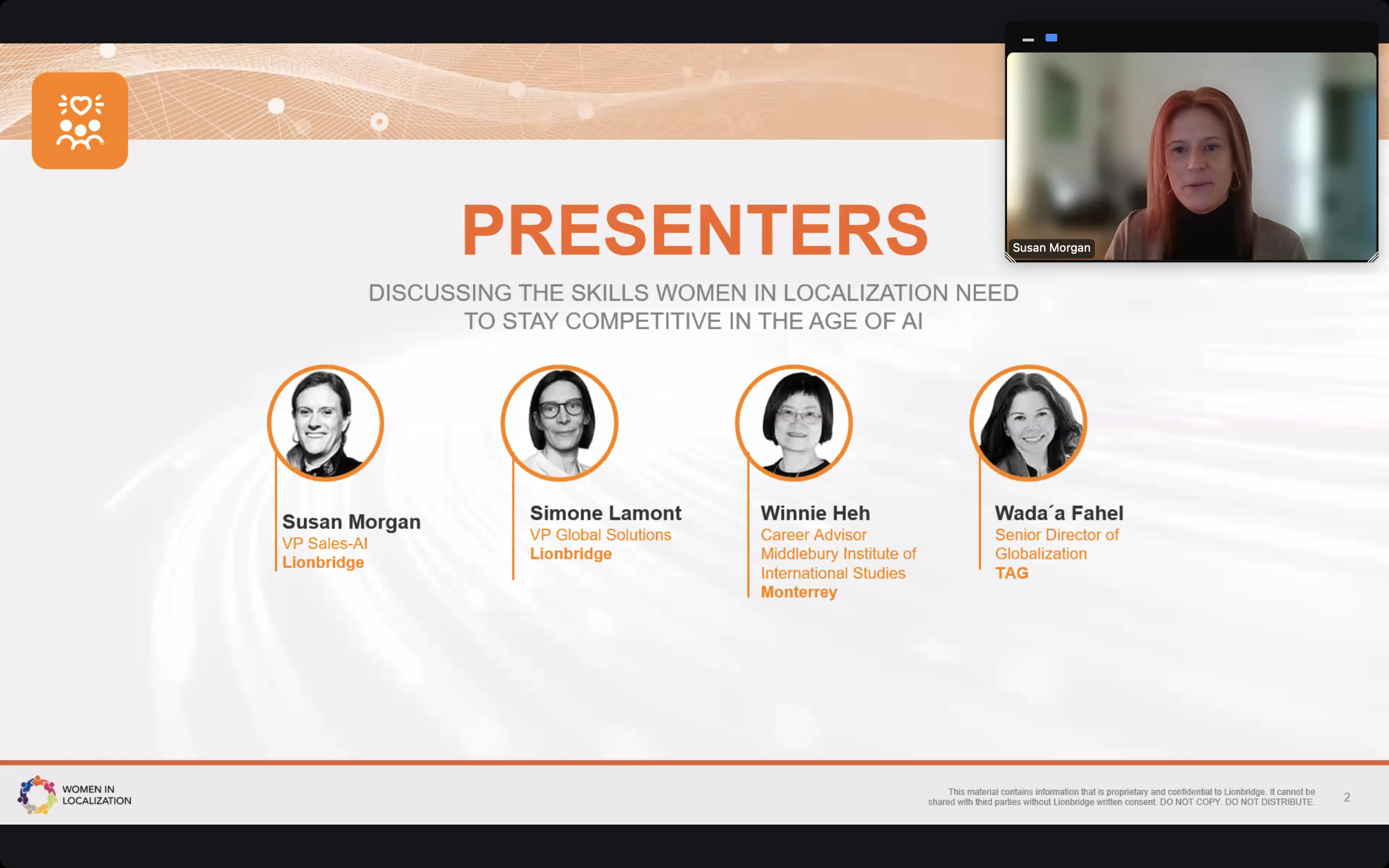Click Susan Morgan's presenter headshot

(326, 423)
